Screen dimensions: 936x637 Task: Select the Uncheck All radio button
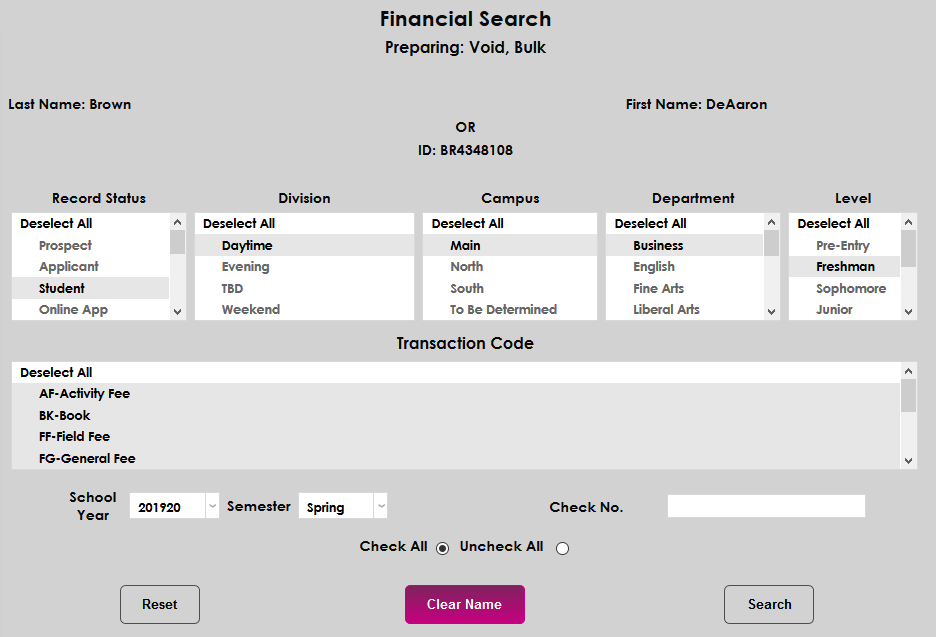click(562, 548)
